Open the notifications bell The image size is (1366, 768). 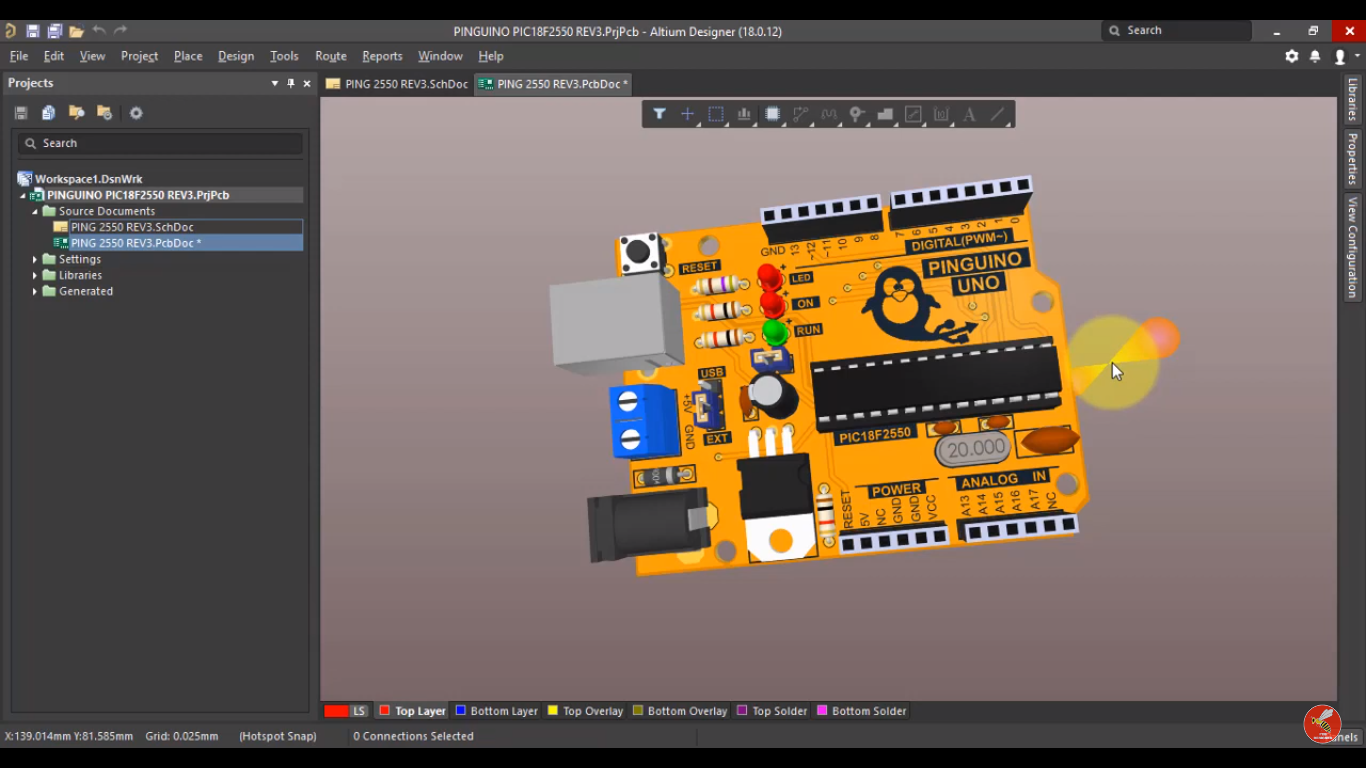tap(1315, 56)
